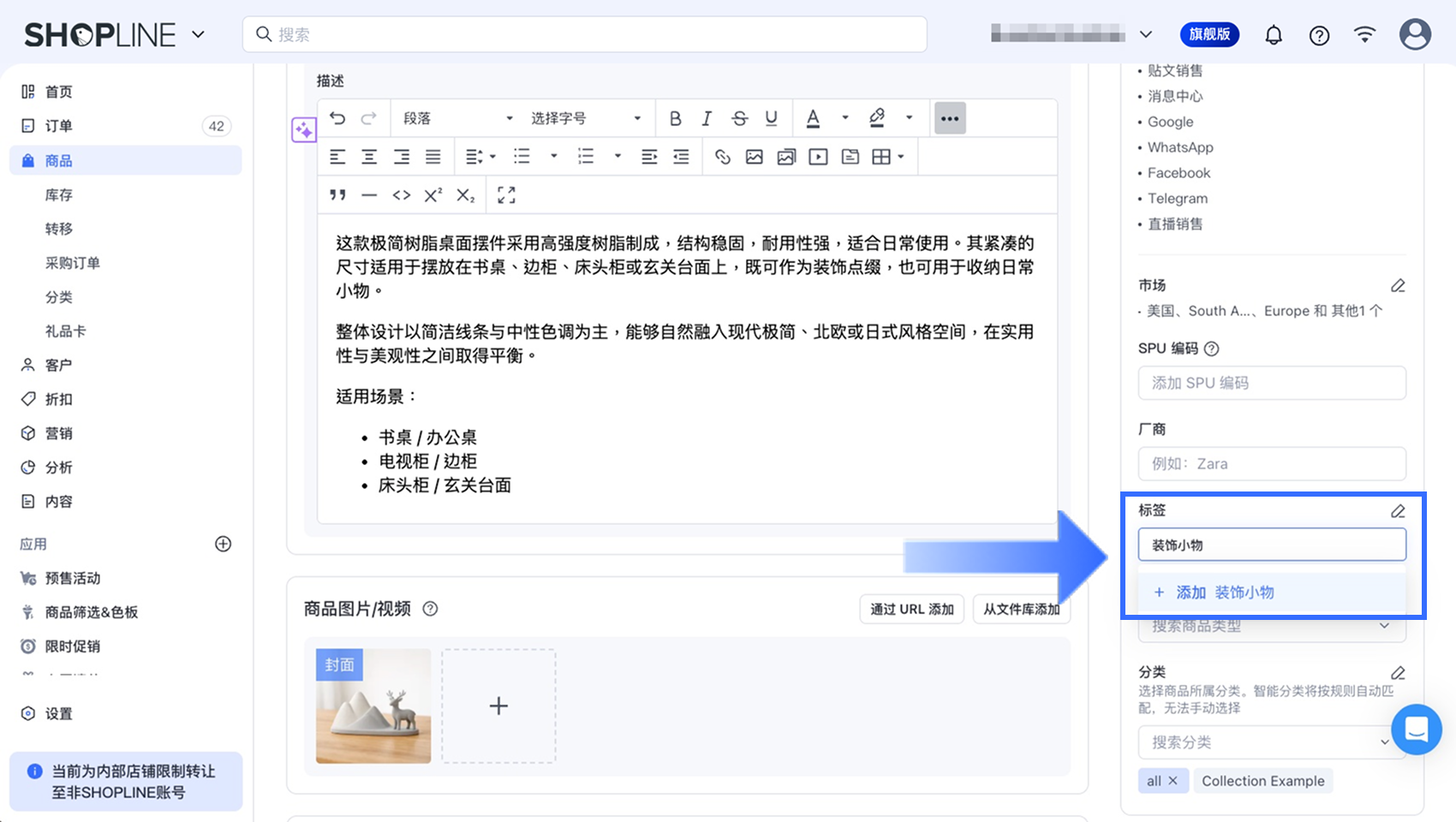Remove the 'all' collection tag
Screen dimensions: 1456x822
[x=1173, y=781]
